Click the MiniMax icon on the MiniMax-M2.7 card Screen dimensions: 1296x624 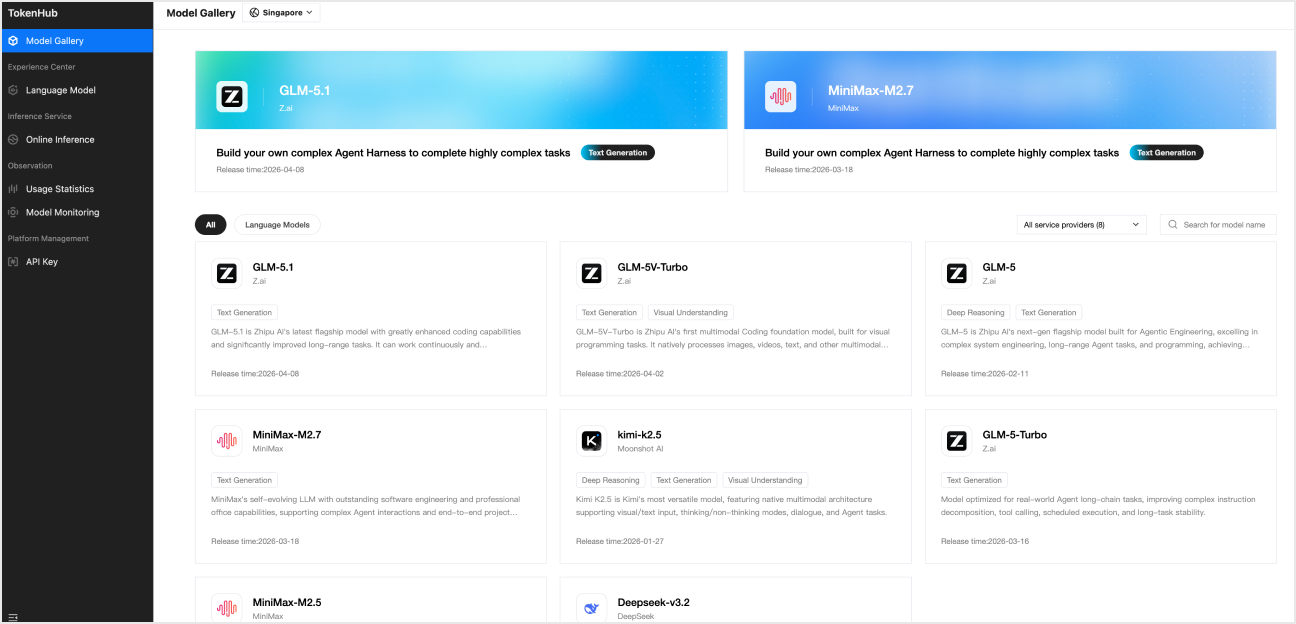tap(227, 441)
